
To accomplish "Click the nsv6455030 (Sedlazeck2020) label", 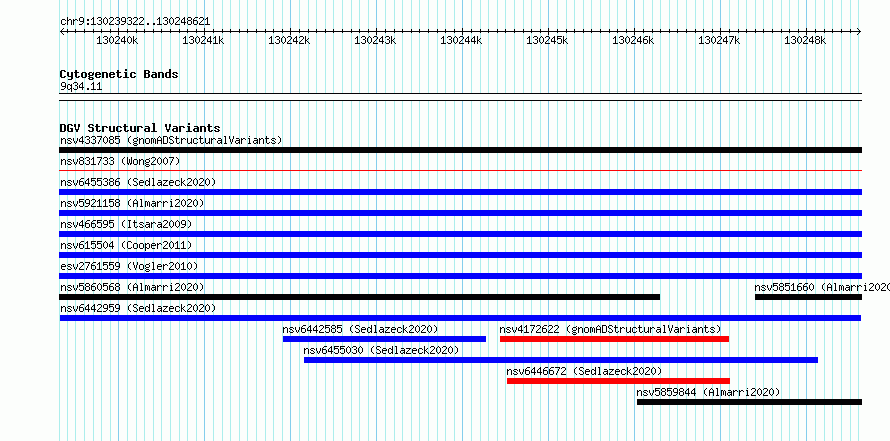I will point(381,350).
